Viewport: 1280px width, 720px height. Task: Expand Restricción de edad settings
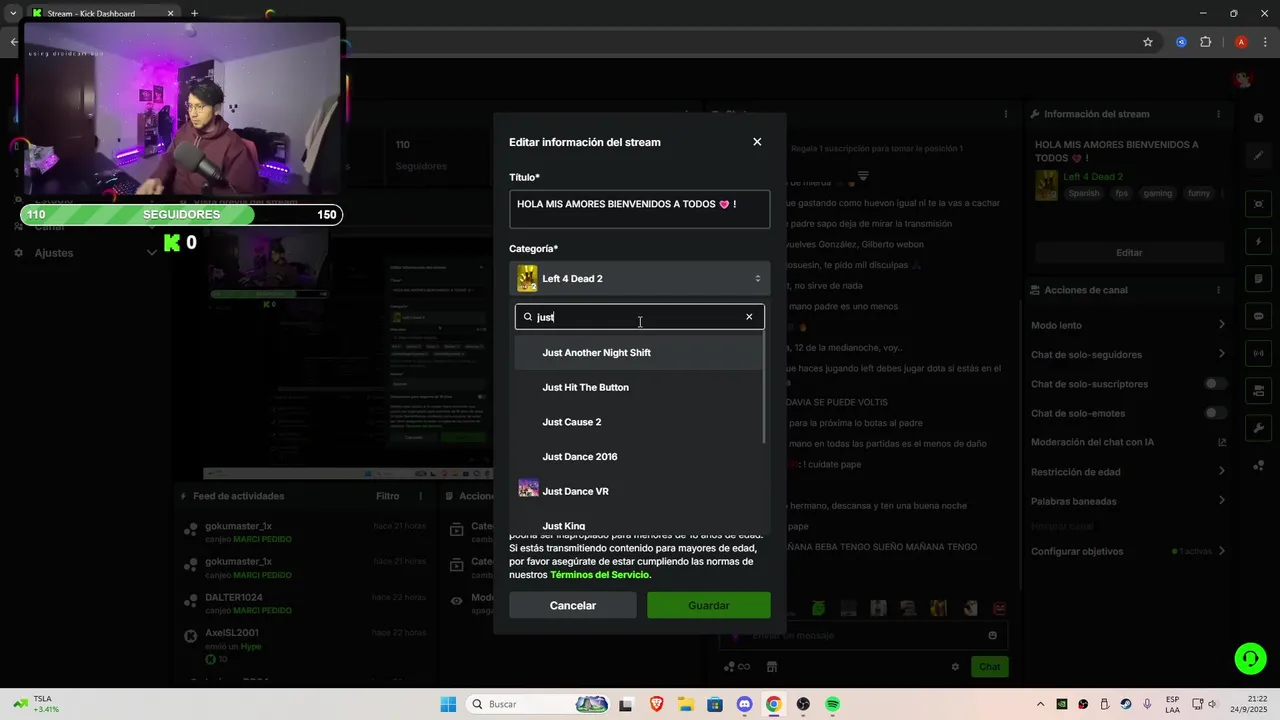pos(1128,472)
